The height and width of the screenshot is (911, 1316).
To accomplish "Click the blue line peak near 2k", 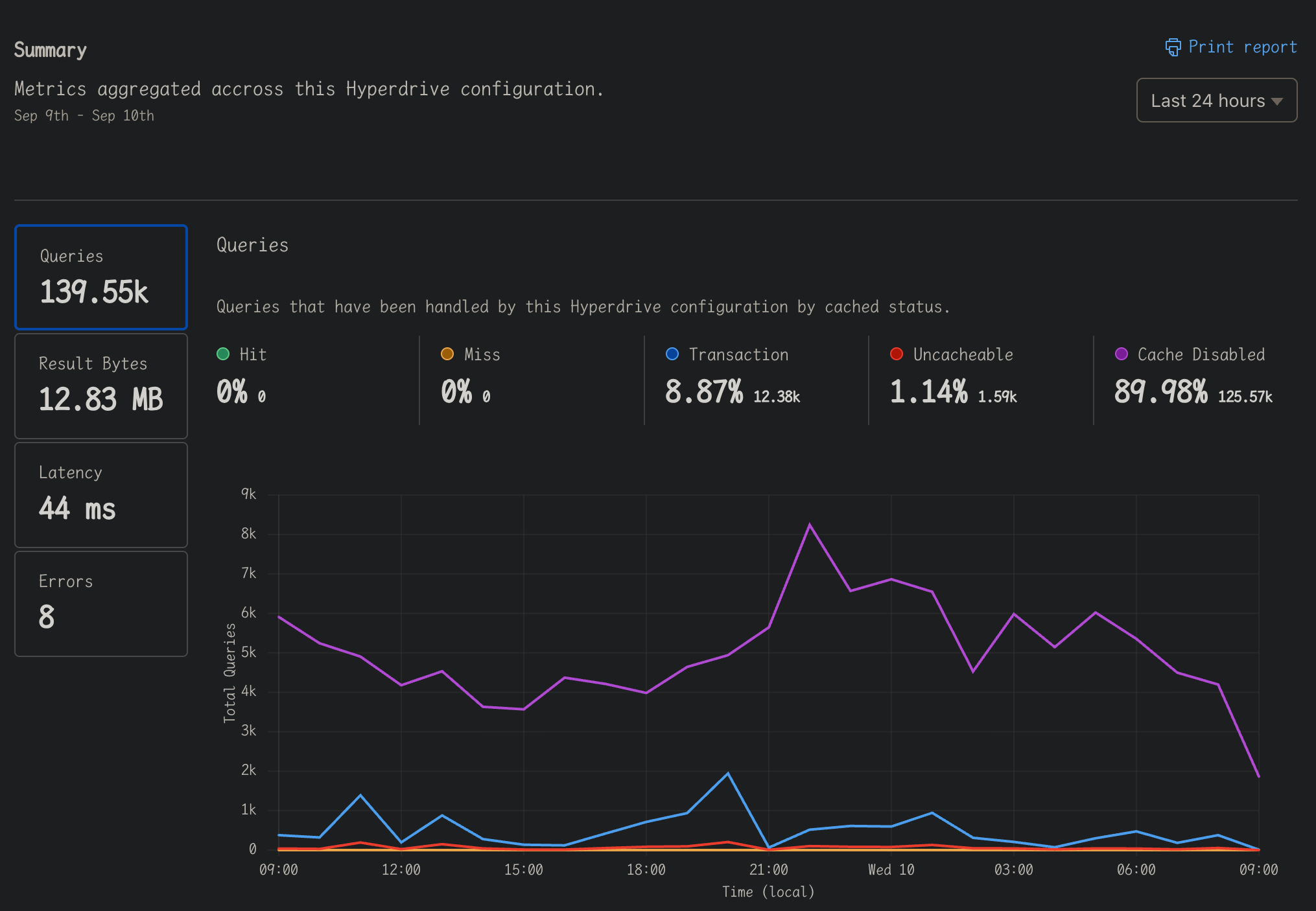I will coord(728,774).
